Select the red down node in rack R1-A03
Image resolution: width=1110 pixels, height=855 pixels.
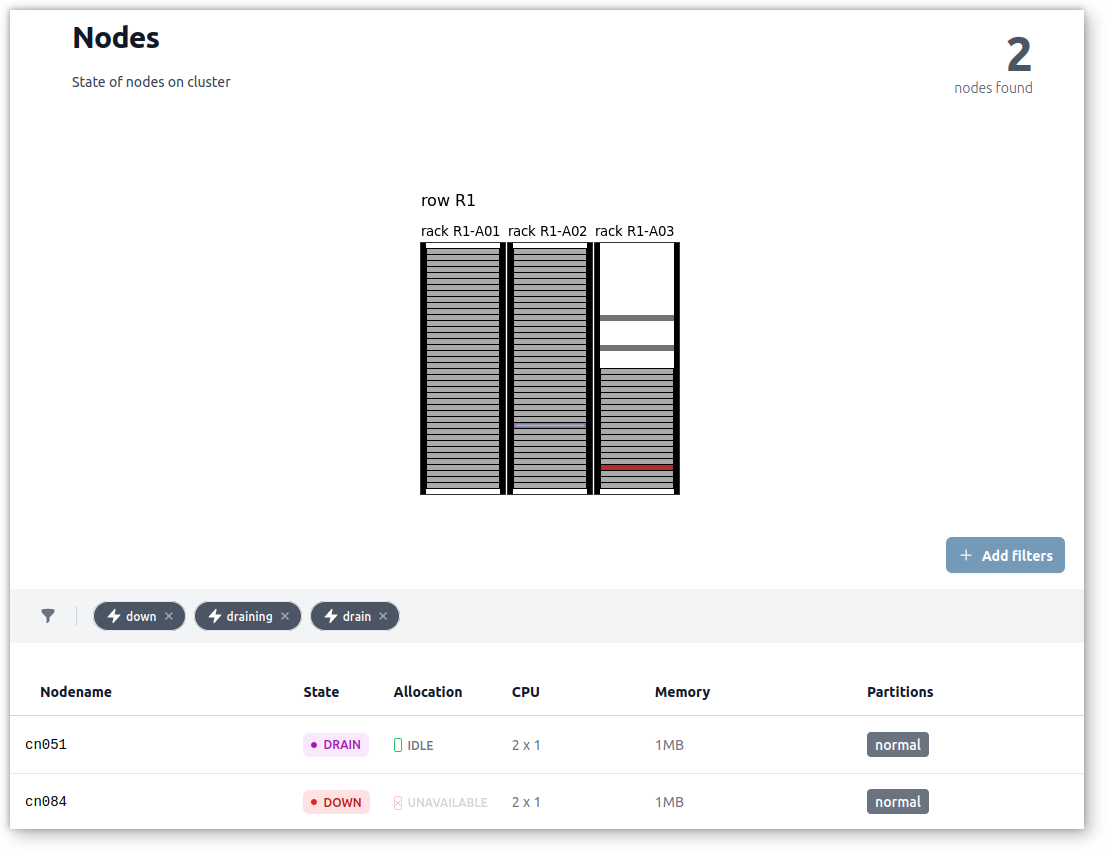pyautogui.click(x=637, y=467)
